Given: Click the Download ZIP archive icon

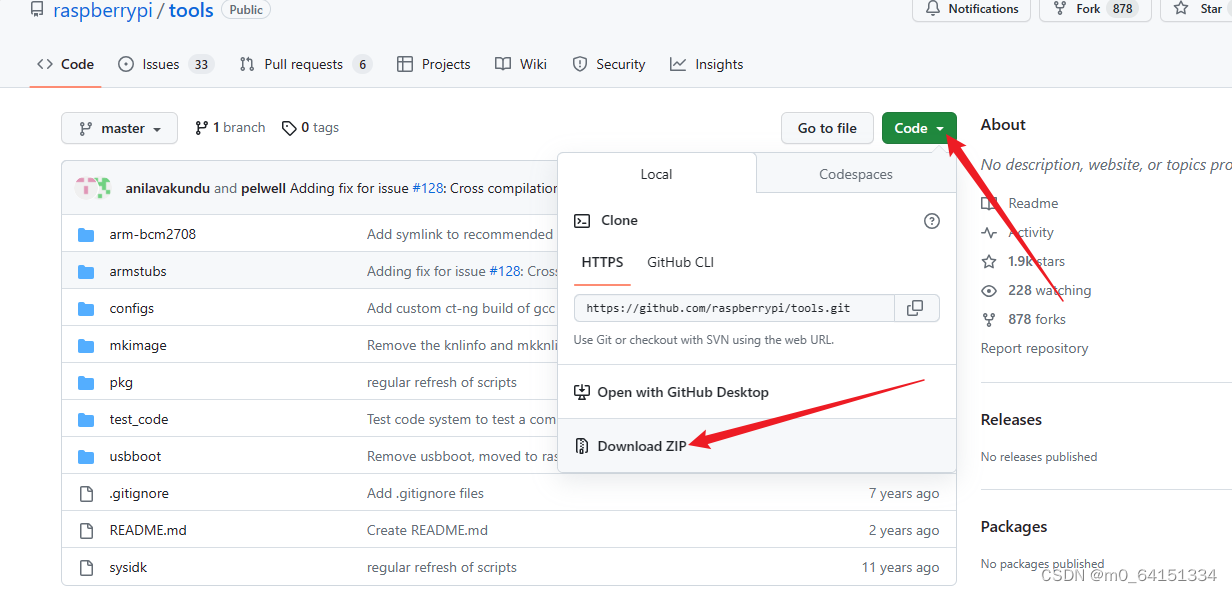Looking at the screenshot, I should [x=582, y=446].
